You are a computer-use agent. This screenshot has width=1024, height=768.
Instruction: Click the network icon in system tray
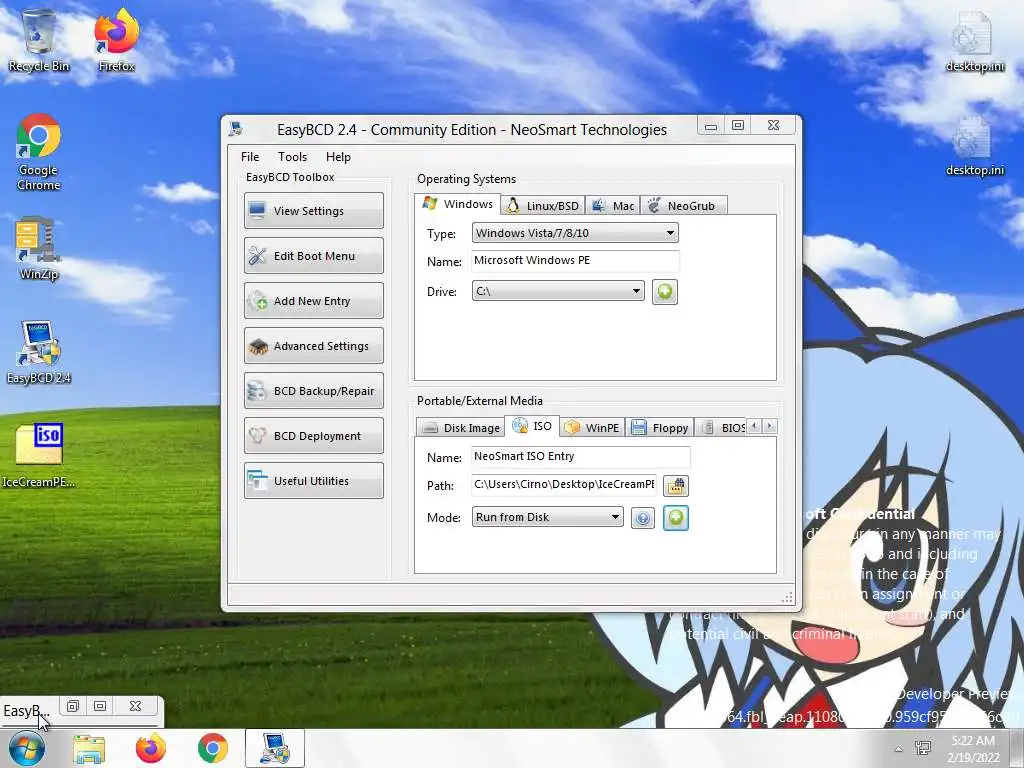pos(923,748)
